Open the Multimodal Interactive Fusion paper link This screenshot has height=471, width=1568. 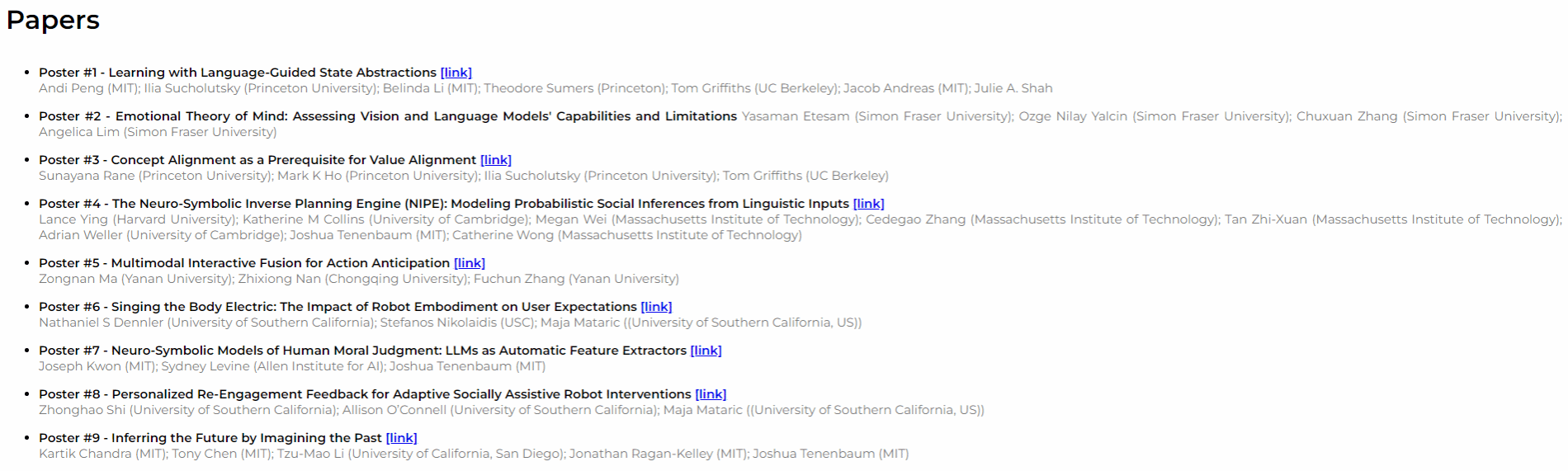coord(469,263)
